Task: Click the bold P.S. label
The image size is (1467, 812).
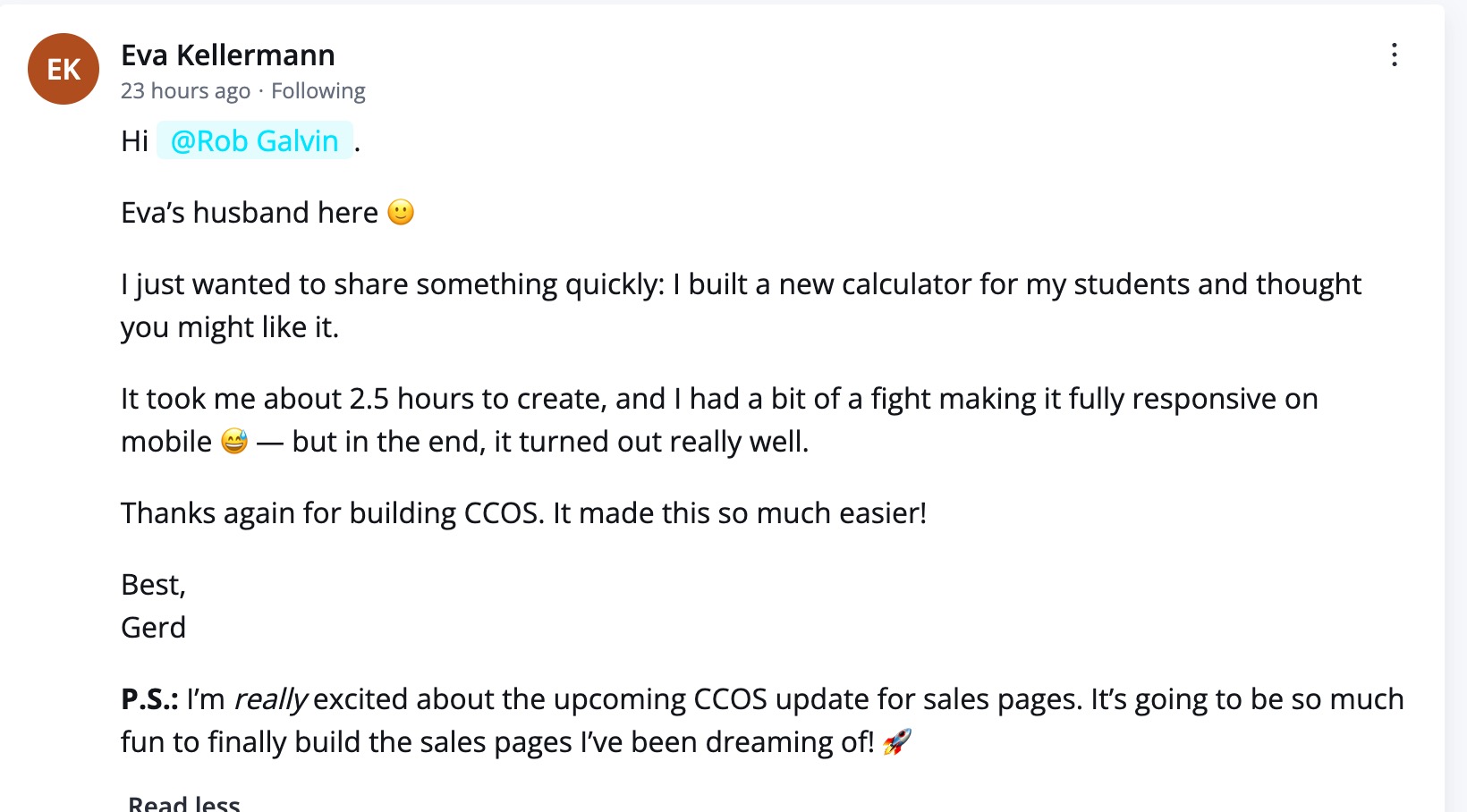Action: point(148,699)
